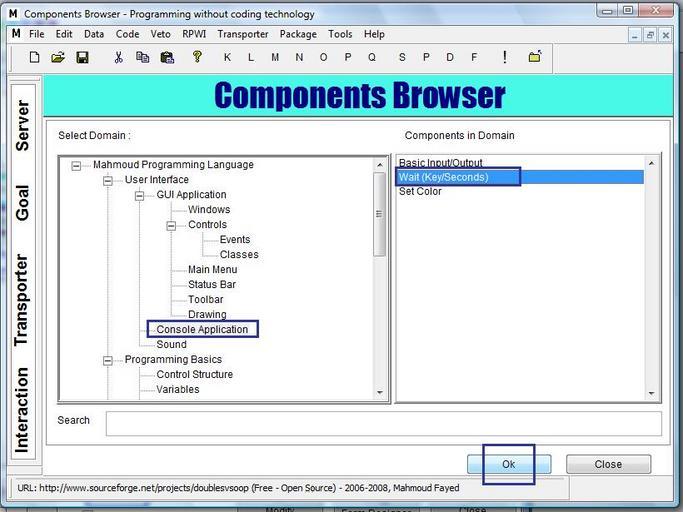Click the exclamation mark toolbar icon

504,57
